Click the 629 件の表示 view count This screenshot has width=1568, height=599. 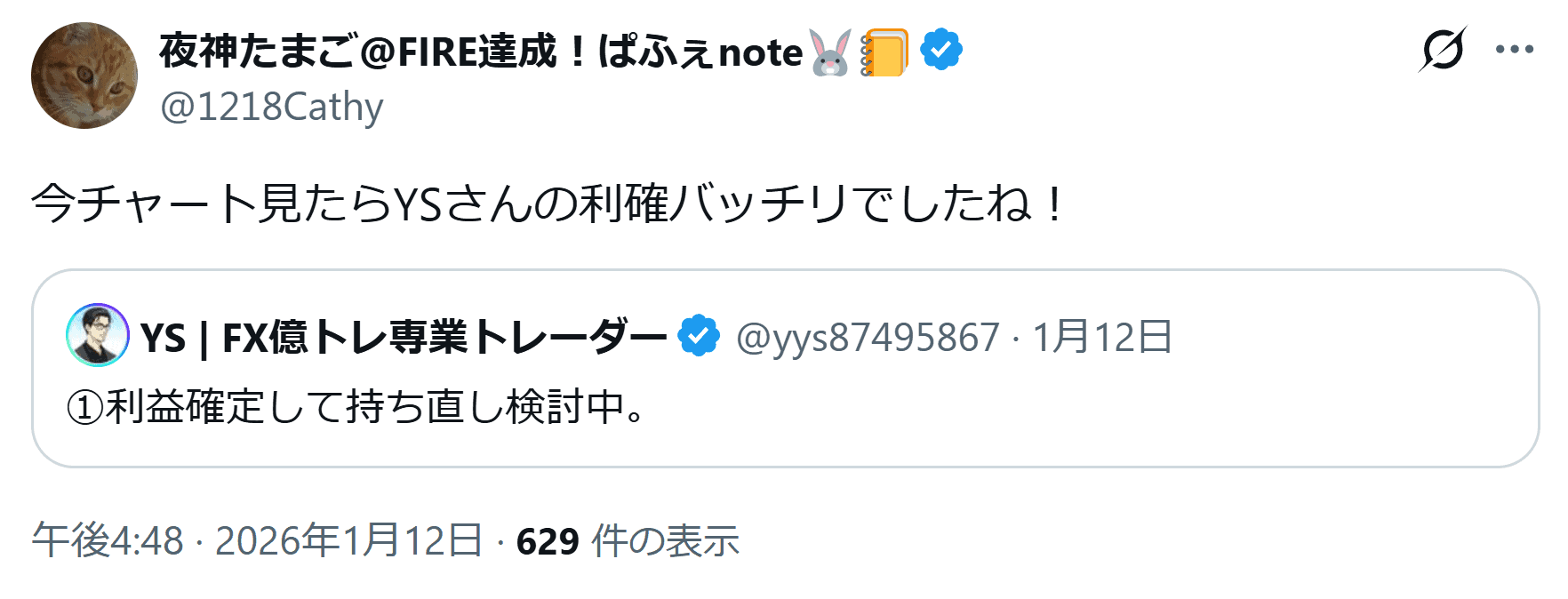[x=628, y=540]
